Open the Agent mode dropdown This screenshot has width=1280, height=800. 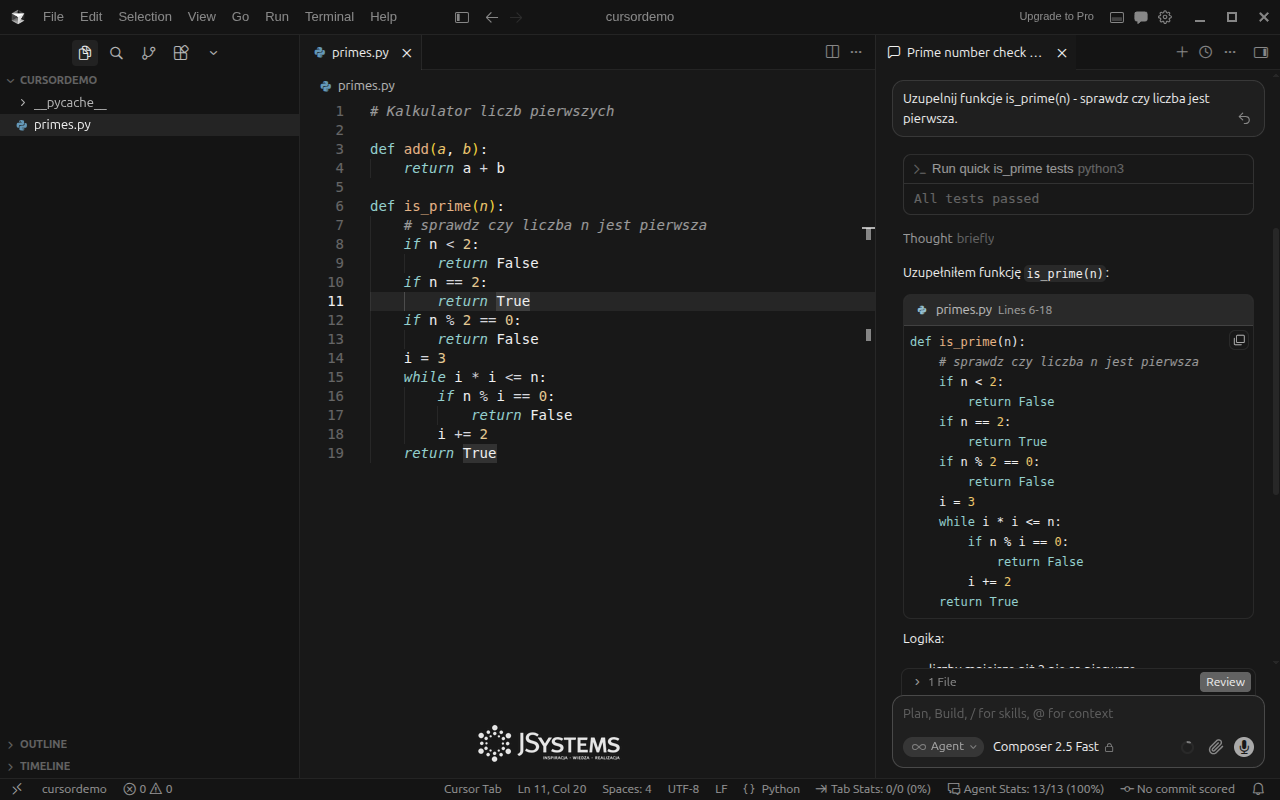point(944,747)
